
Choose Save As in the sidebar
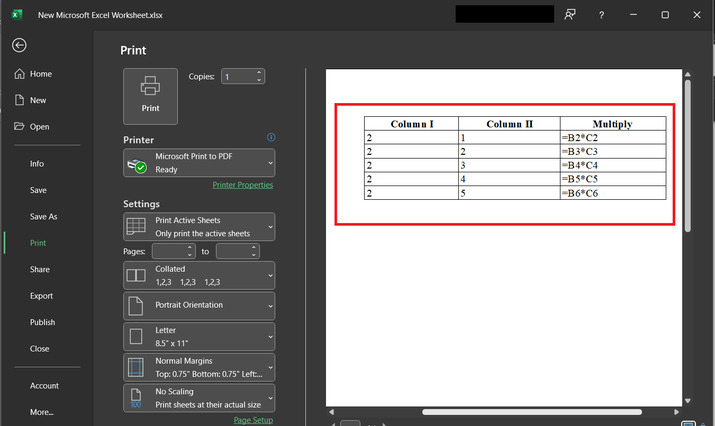pyautogui.click(x=44, y=217)
